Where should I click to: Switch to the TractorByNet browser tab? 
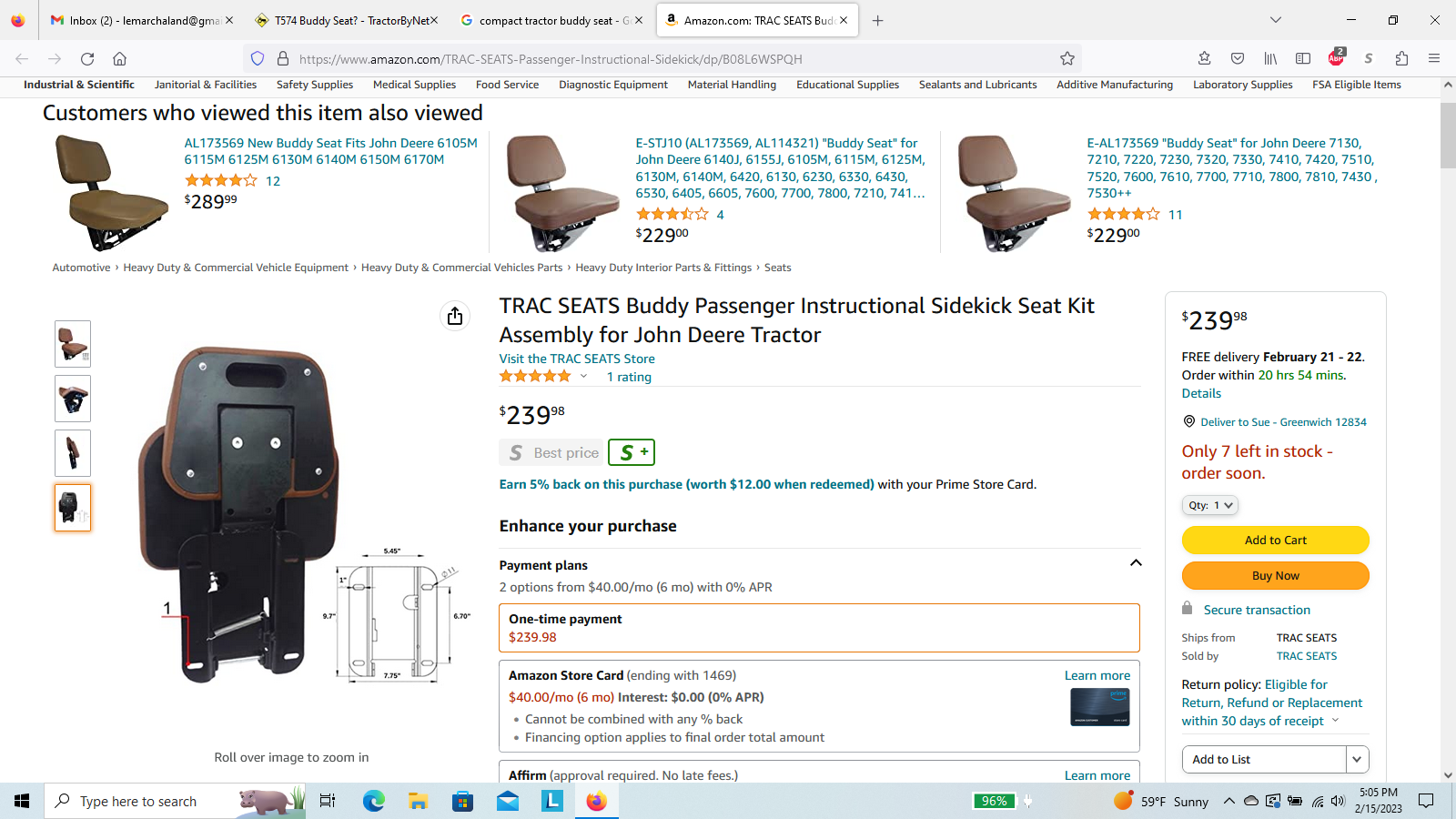coord(346,20)
